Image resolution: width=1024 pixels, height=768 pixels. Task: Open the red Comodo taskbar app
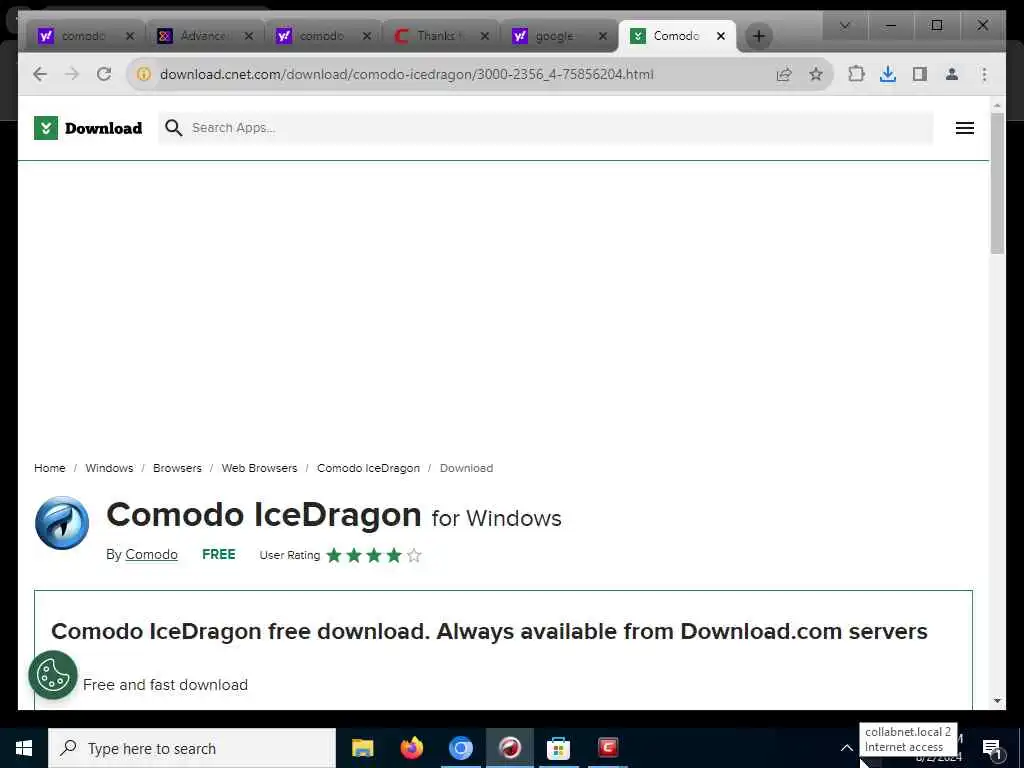coord(607,748)
